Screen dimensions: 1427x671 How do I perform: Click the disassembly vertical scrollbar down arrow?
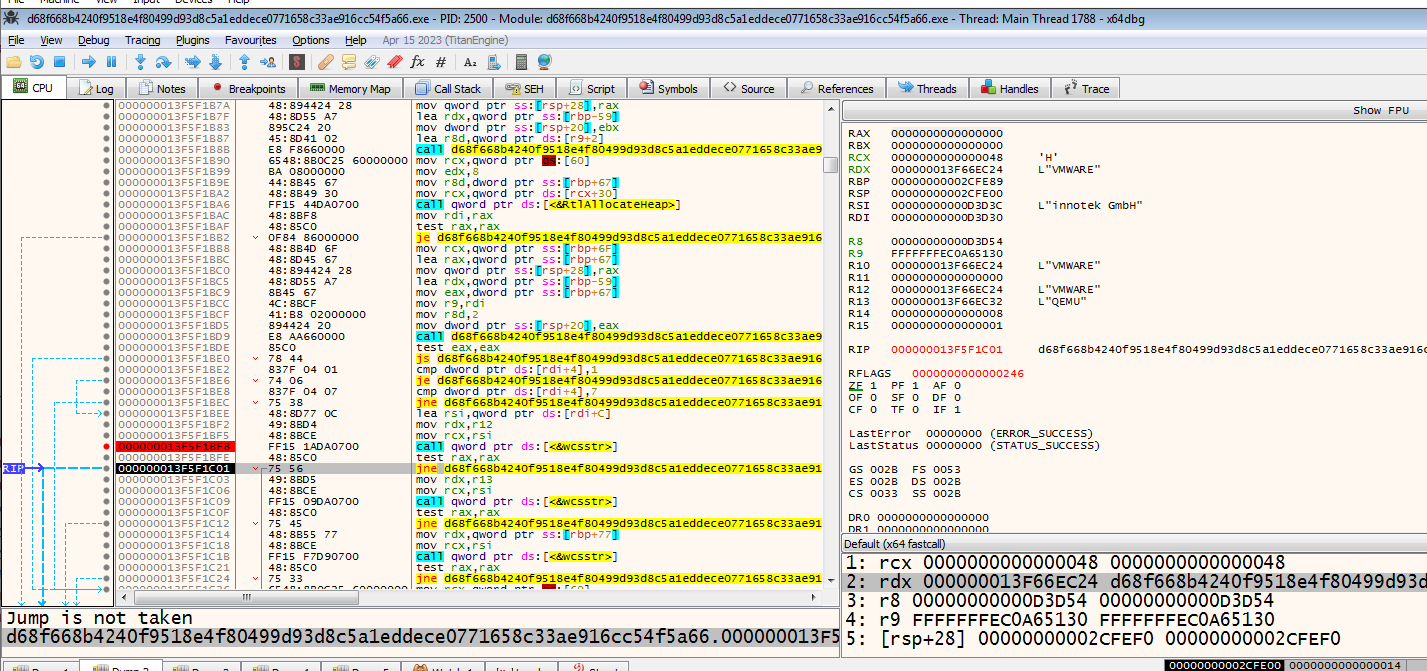831,579
